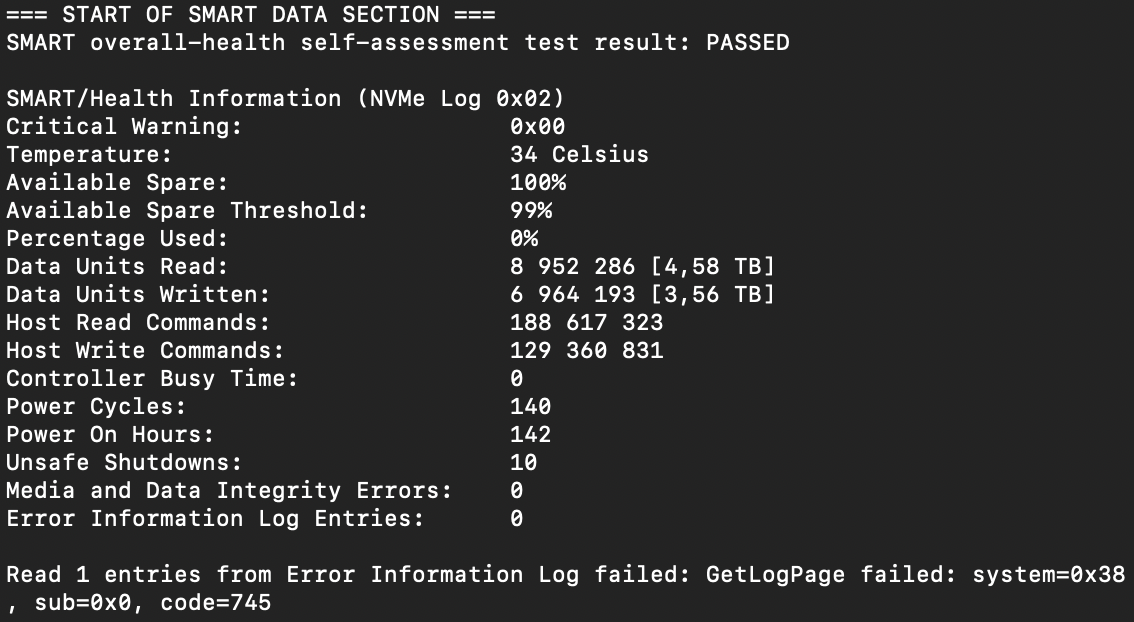
Task: Click the PASSED test result text
Action: point(748,43)
